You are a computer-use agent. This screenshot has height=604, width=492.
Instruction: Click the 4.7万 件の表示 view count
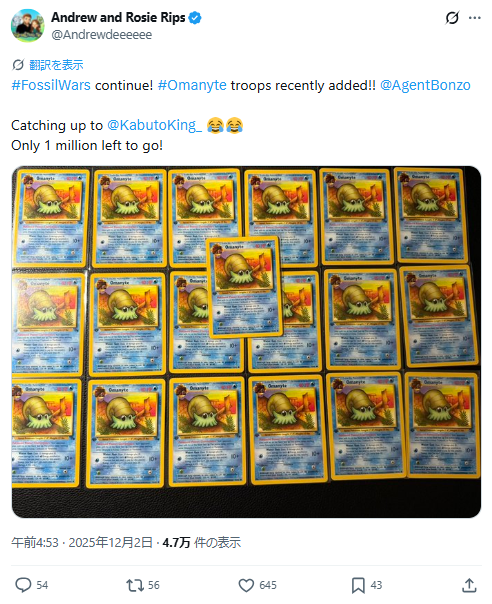202,542
